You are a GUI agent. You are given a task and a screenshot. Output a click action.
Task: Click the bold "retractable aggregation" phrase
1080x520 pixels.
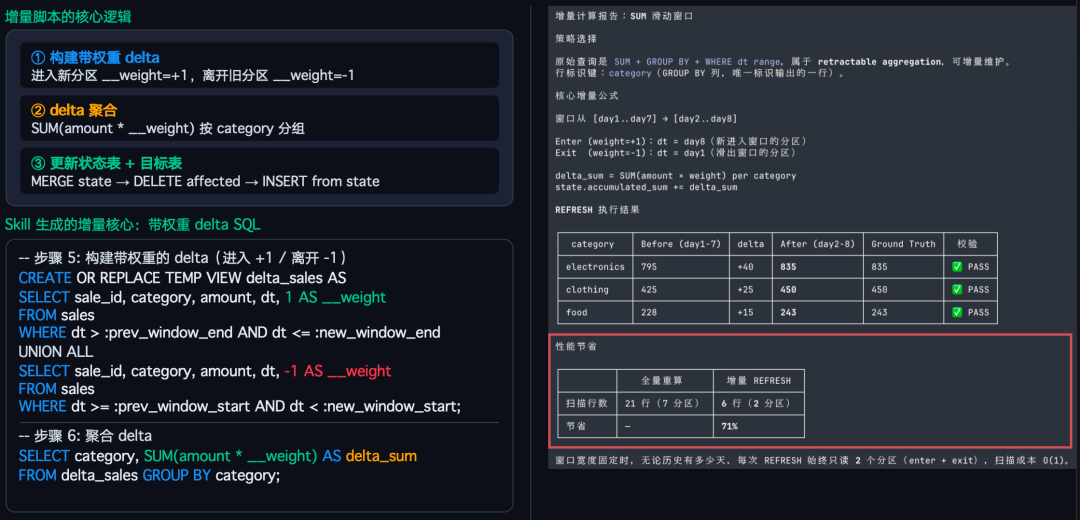pyautogui.click(x=880, y=61)
